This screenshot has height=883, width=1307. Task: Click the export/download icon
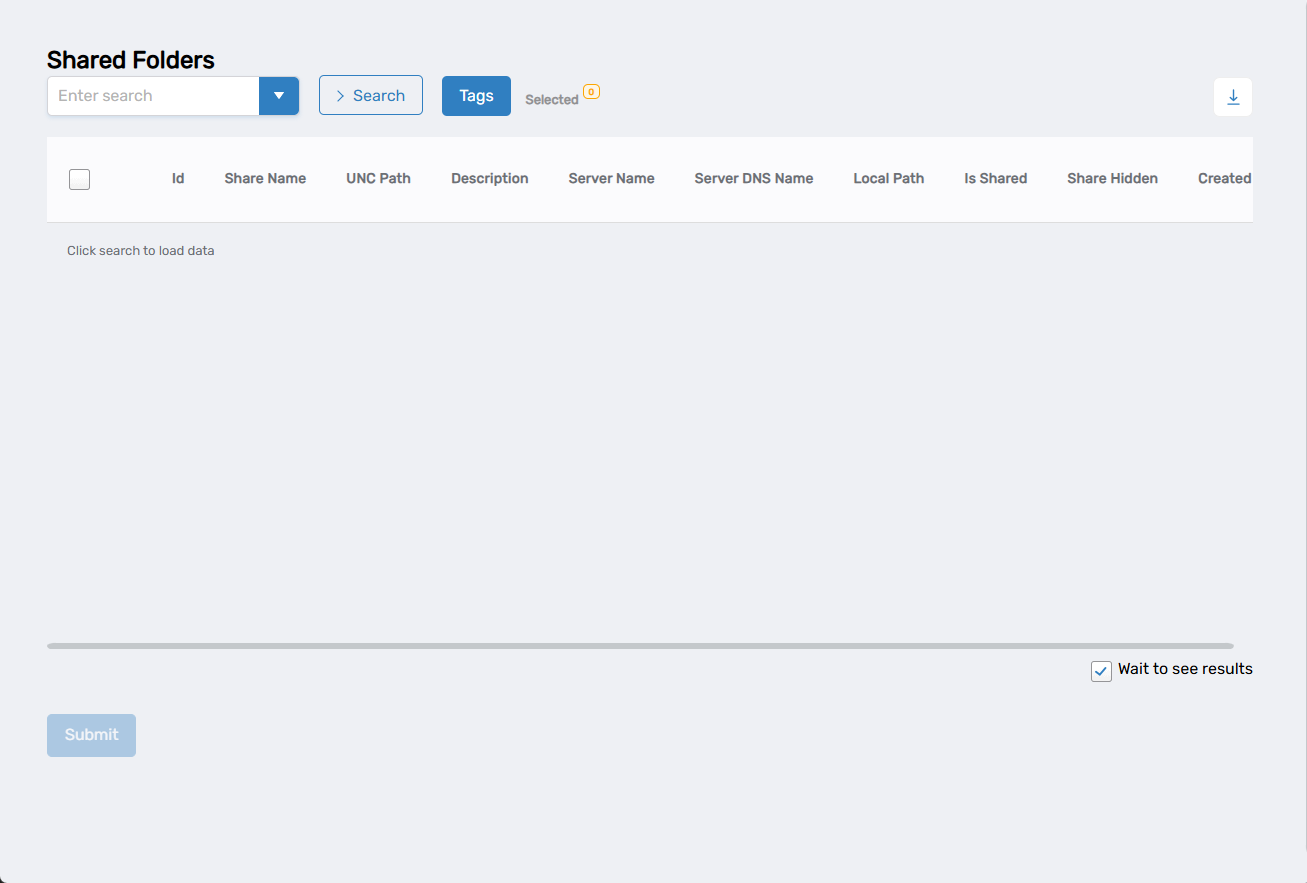(1233, 96)
